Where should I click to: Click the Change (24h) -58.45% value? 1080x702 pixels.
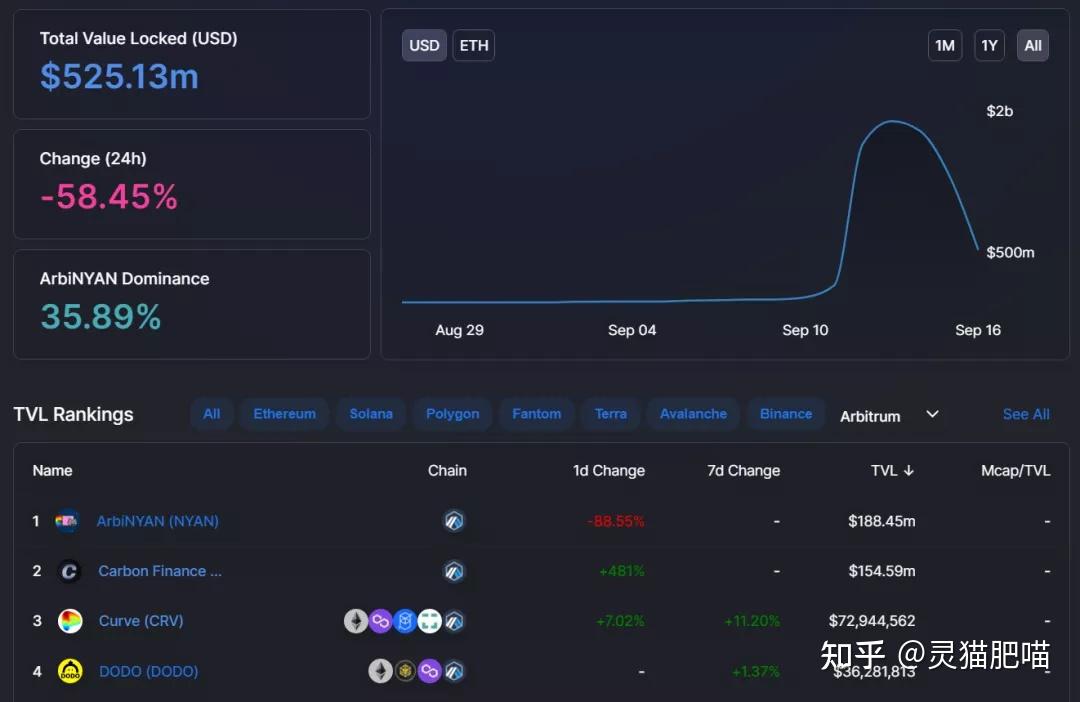109,196
